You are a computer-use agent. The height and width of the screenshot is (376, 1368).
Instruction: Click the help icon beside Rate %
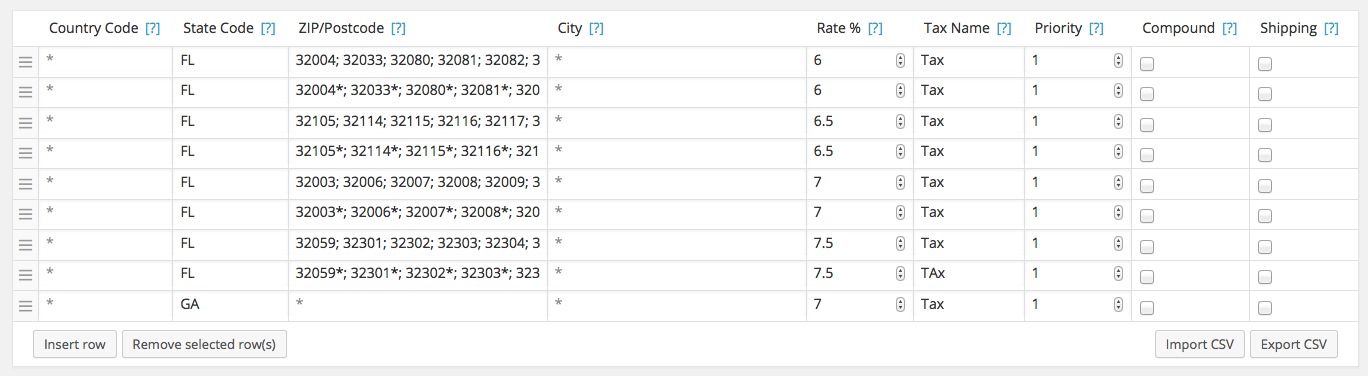click(875, 29)
